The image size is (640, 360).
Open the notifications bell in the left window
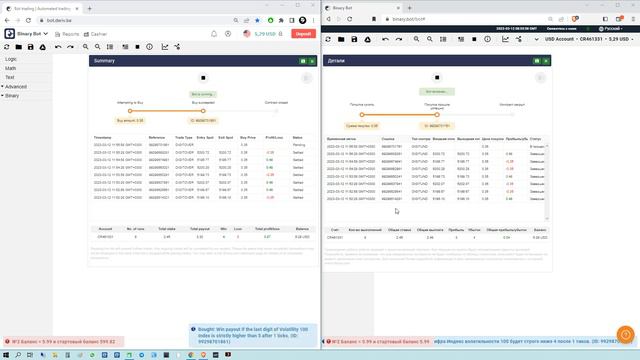pyautogui.click(x=214, y=34)
